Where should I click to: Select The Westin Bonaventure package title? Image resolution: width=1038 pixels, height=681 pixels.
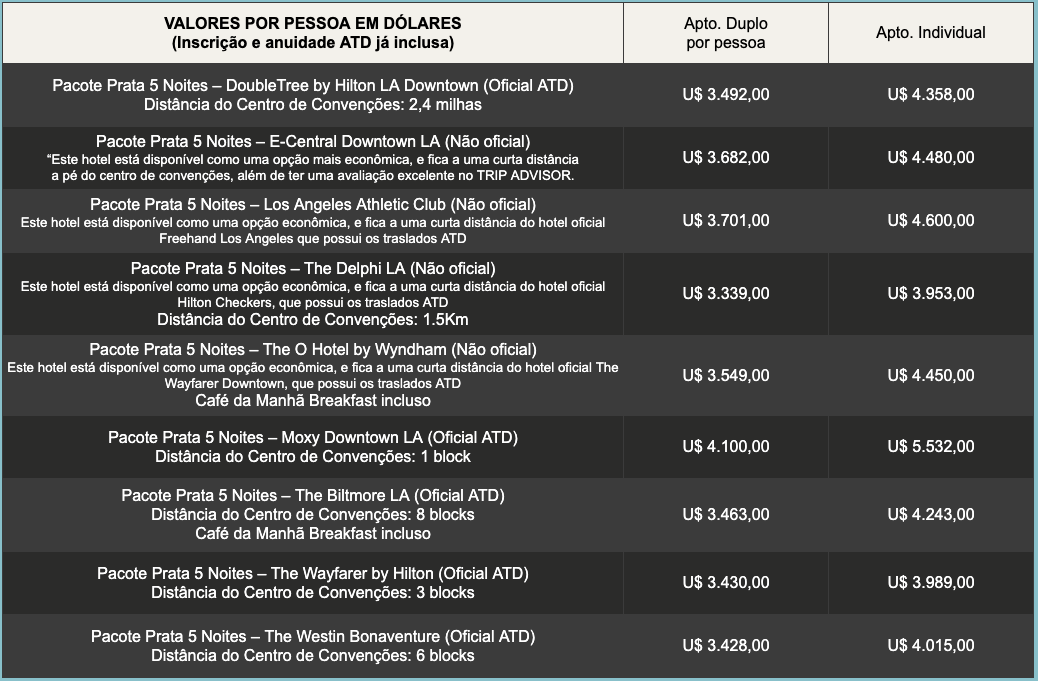(312, 637)
